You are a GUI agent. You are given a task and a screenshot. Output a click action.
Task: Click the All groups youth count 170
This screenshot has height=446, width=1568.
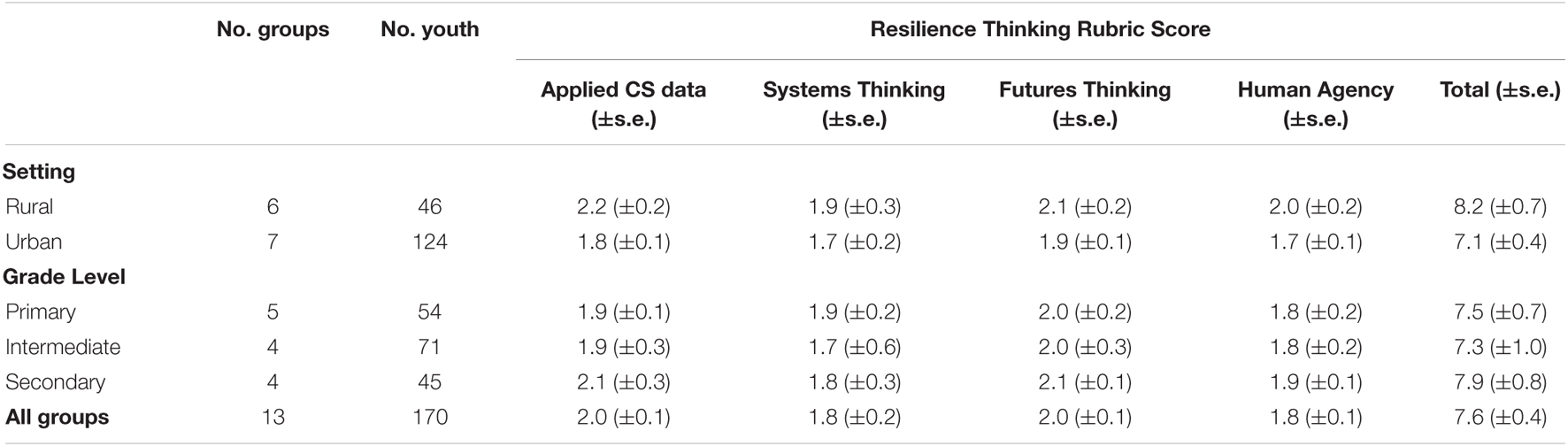point(430,417)
